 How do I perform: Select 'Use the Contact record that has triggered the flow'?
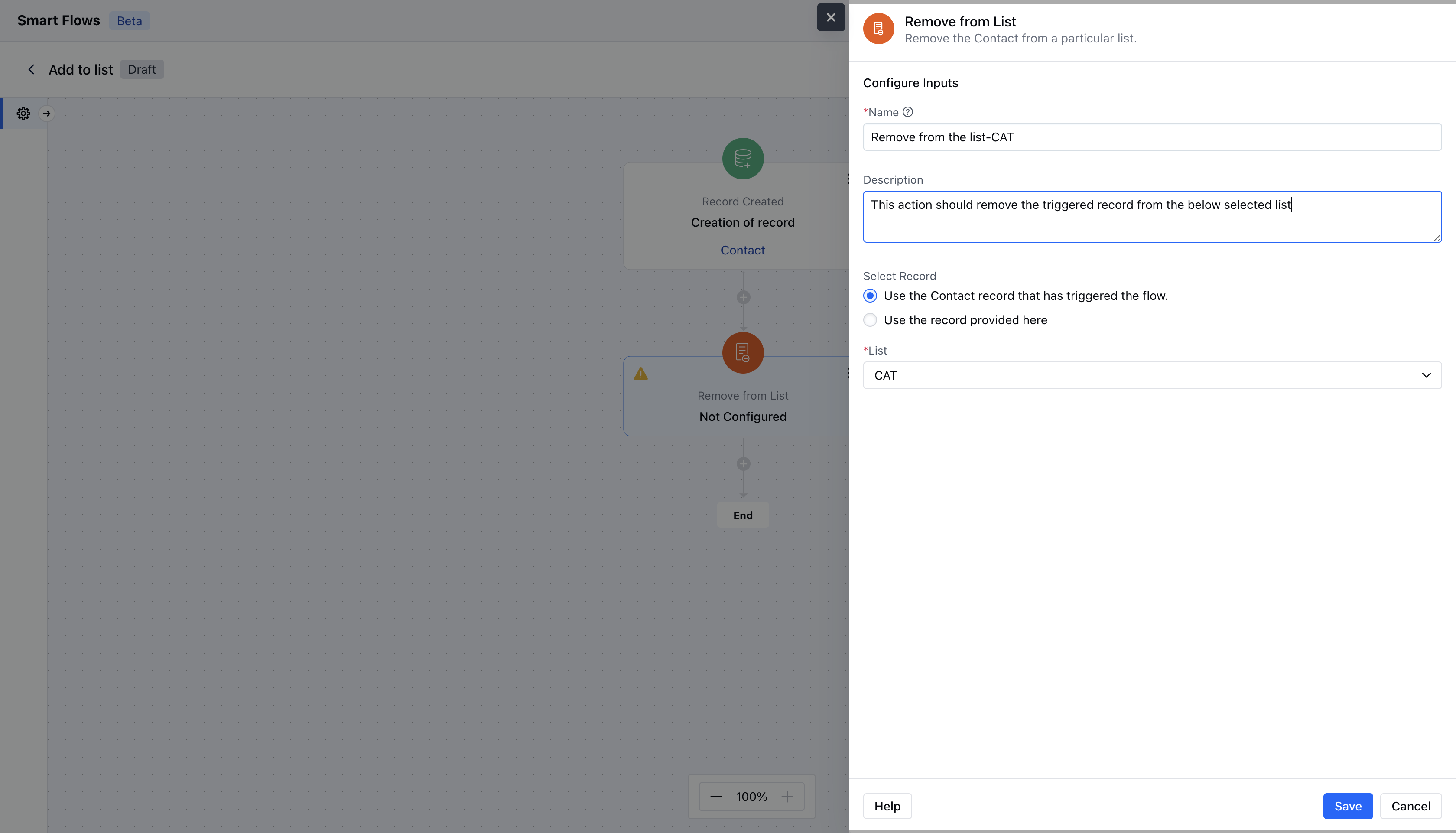pyautogui.click(x=870, y=295)
